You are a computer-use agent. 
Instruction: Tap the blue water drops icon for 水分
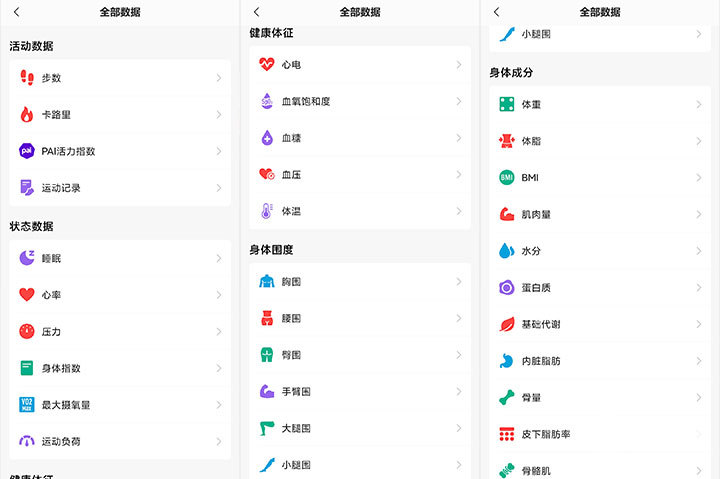(507, 251)
